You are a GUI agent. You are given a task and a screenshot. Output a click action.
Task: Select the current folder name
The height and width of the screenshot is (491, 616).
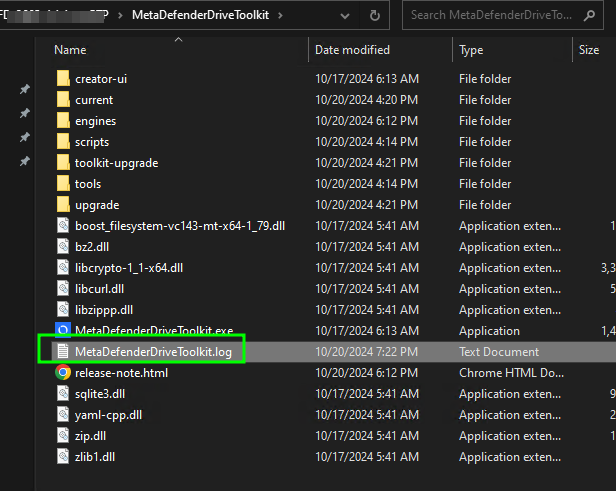pyautogui.click(x=94, y=100)
